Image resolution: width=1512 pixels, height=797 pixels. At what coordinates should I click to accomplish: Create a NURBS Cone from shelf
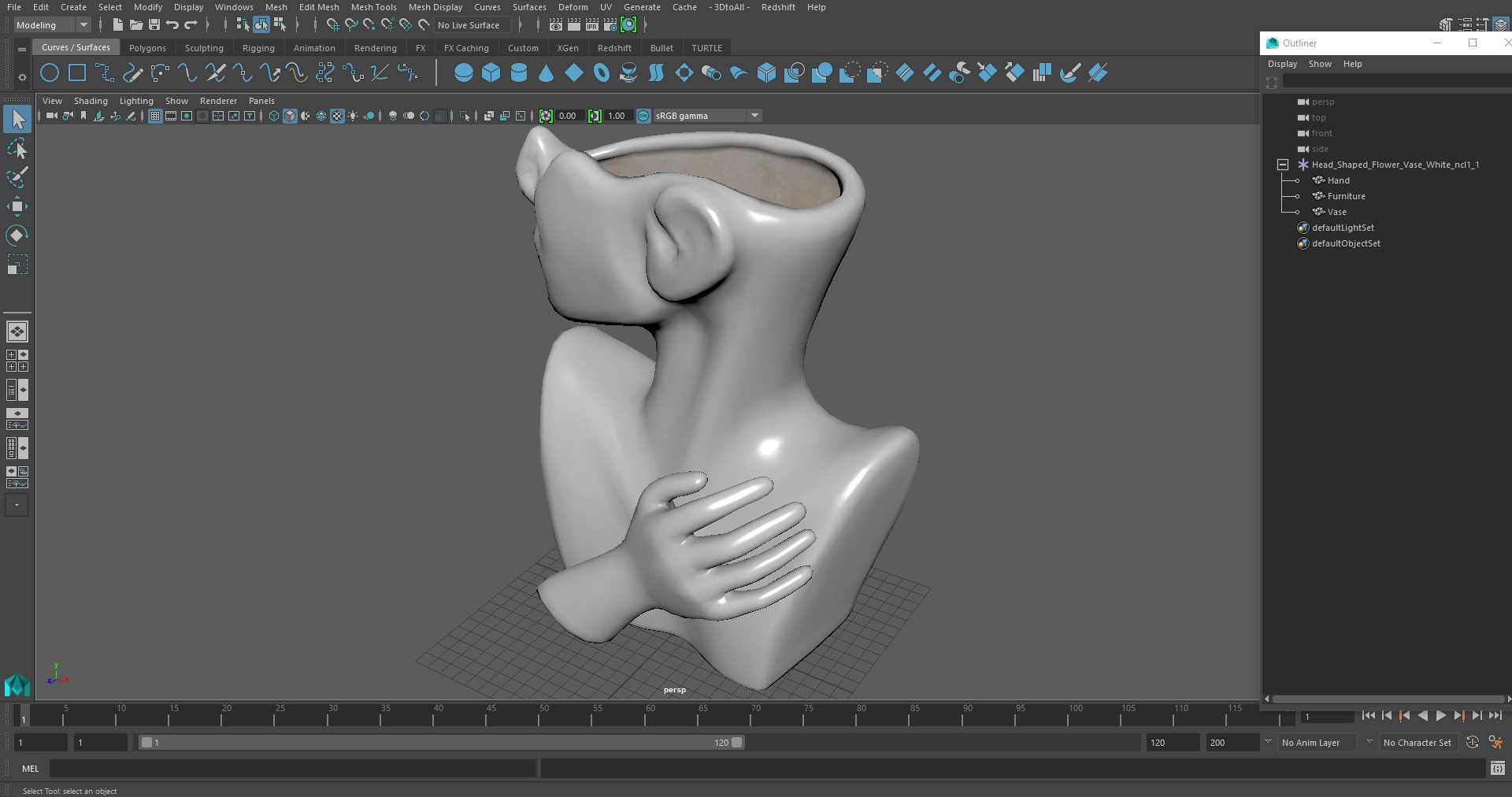547,73
